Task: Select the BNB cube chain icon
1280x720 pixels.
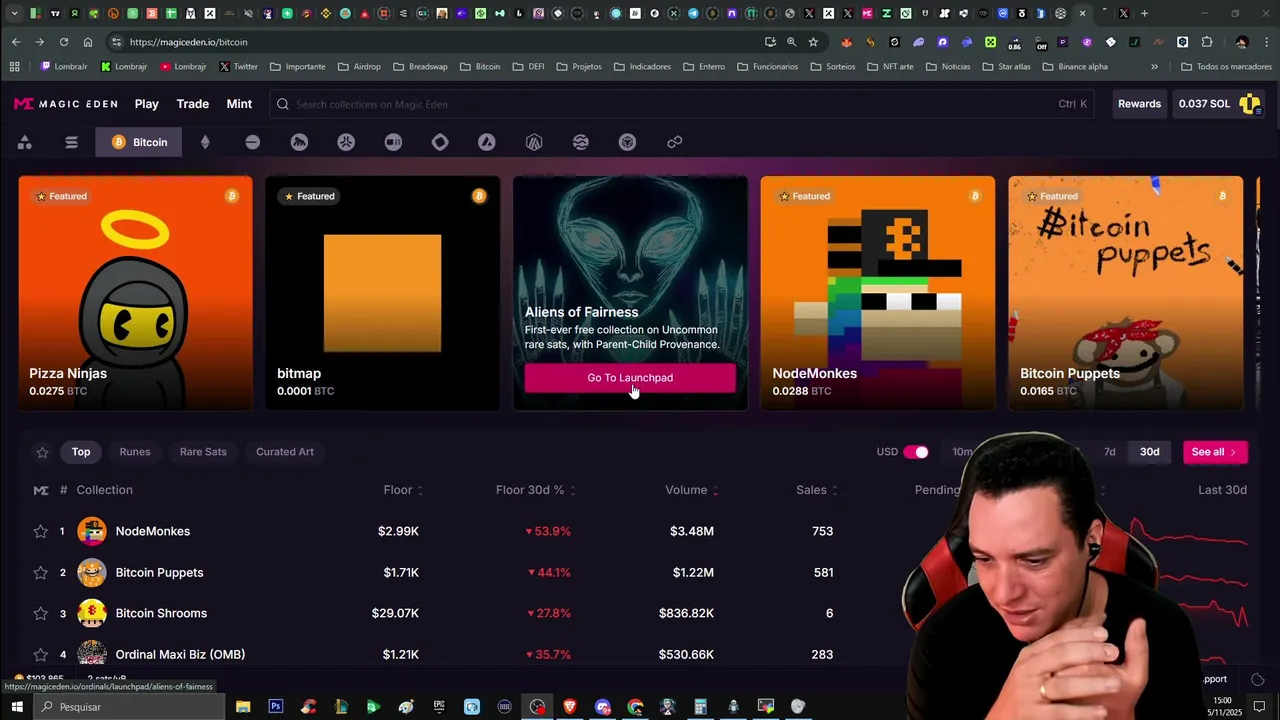Action: click(x=628, y=142)
